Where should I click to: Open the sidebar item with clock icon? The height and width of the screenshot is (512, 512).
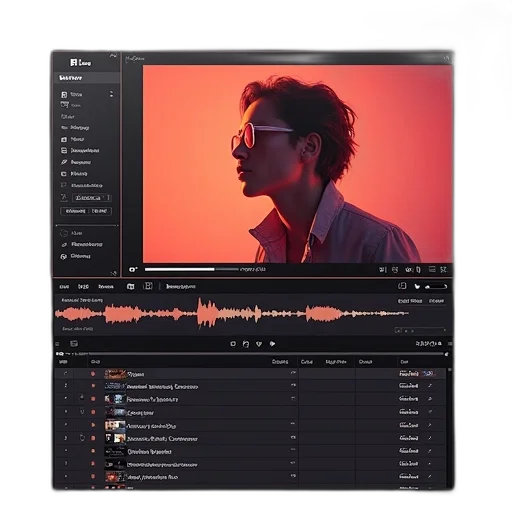71,233
